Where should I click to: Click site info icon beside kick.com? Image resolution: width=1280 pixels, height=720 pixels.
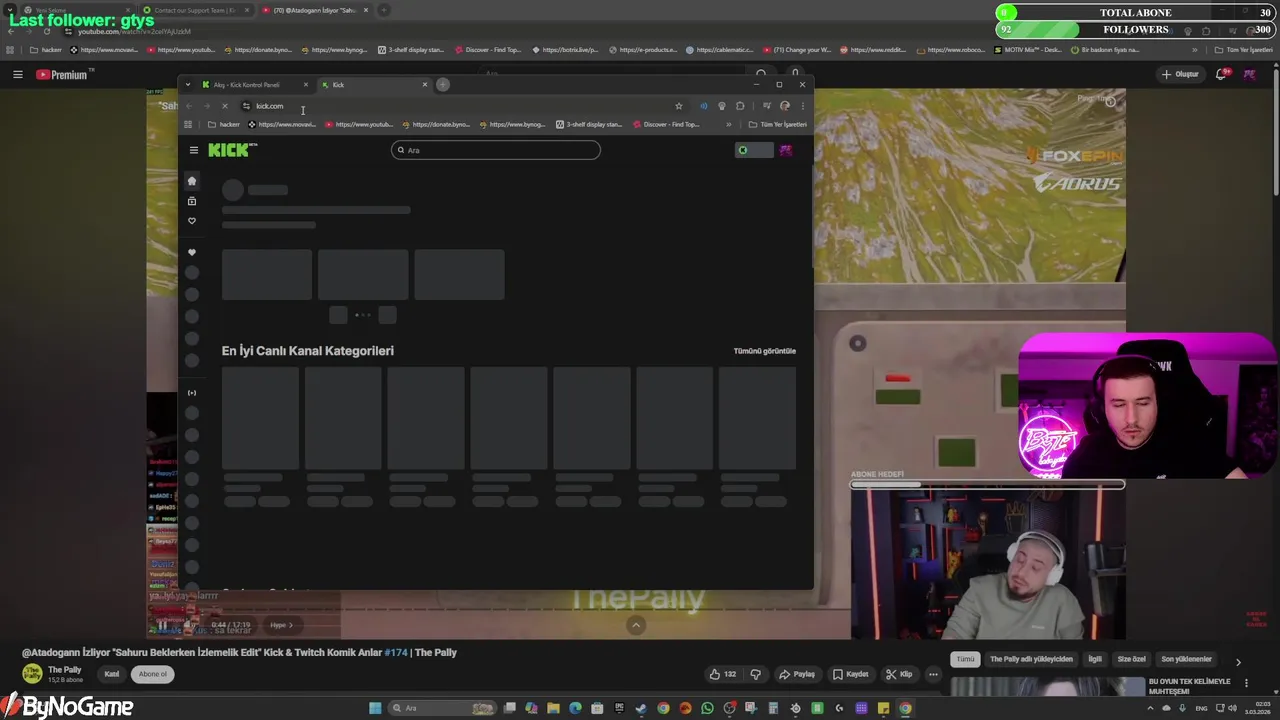[x=246, y=106]
